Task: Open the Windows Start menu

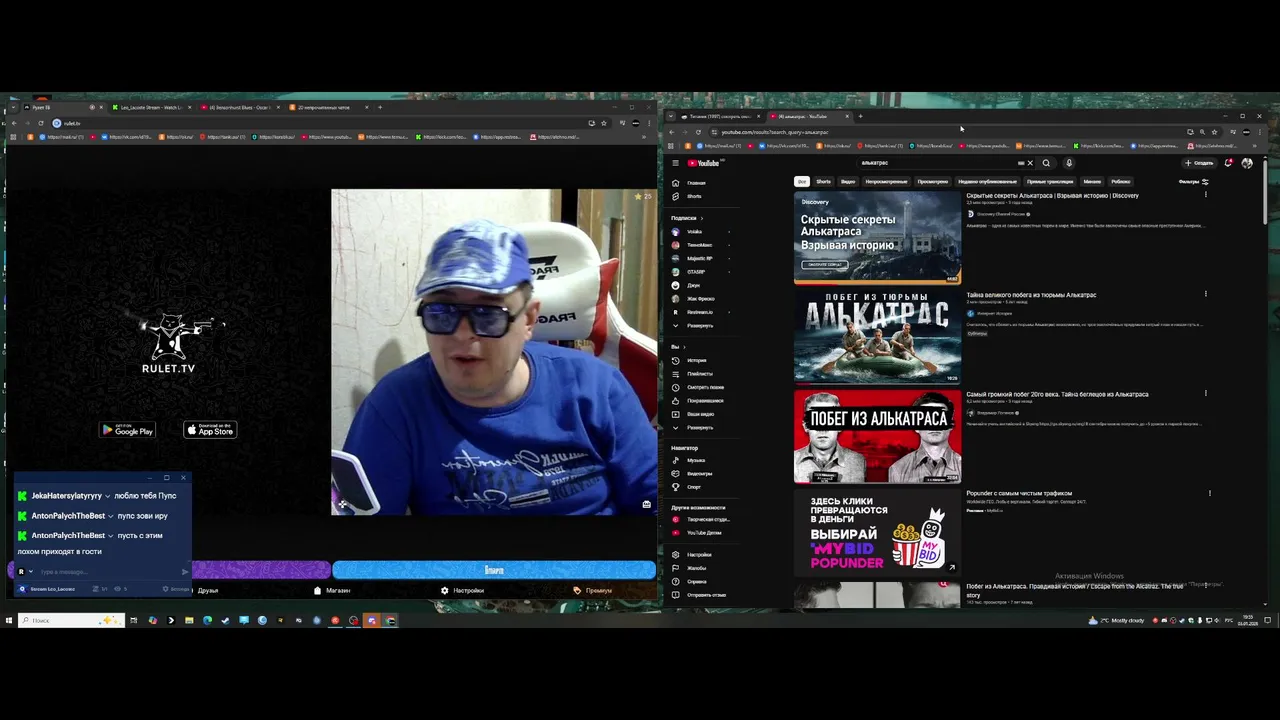Action: click(x=8, y=620)
